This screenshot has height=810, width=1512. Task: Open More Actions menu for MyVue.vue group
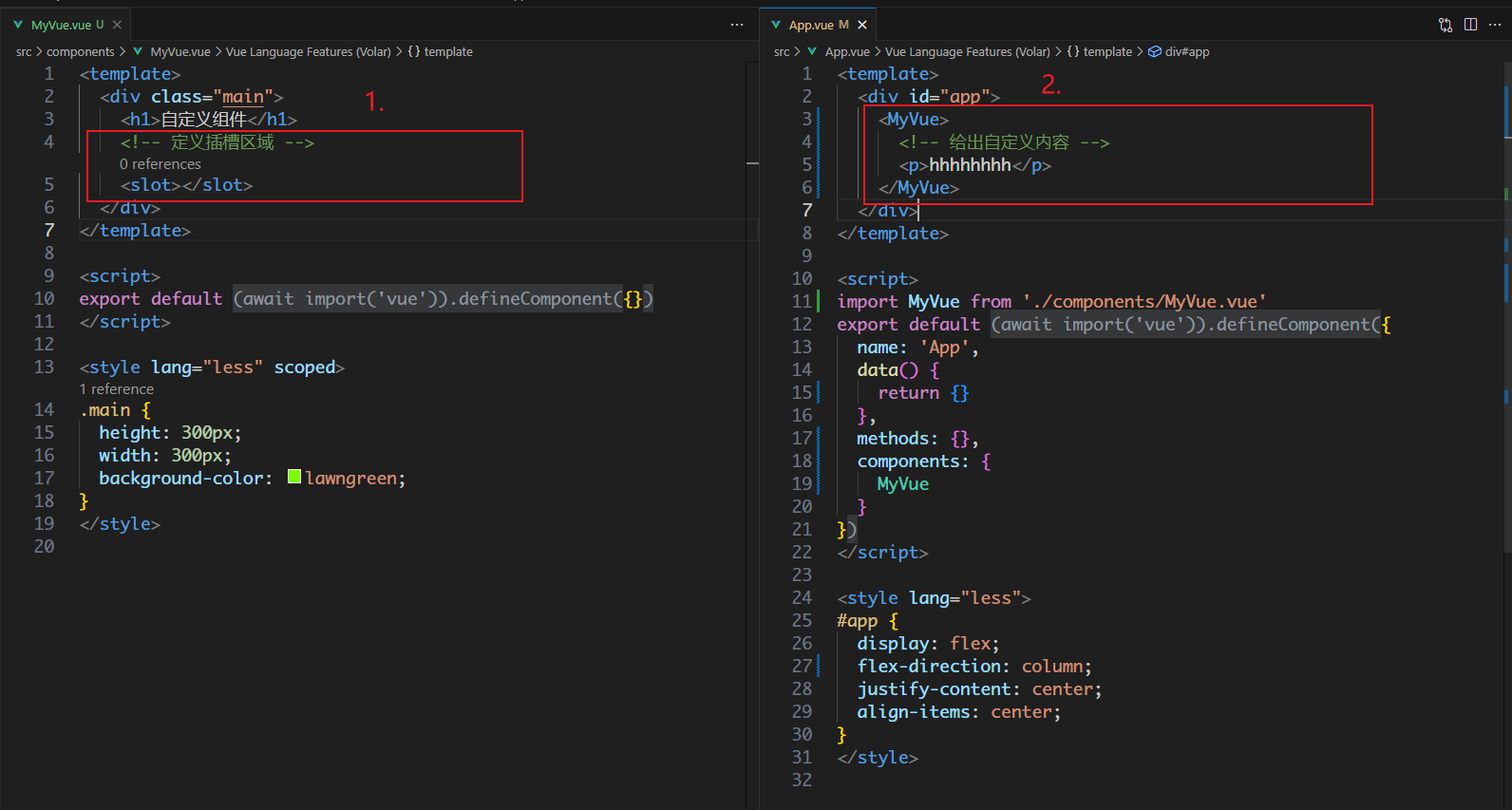point(737,25)
